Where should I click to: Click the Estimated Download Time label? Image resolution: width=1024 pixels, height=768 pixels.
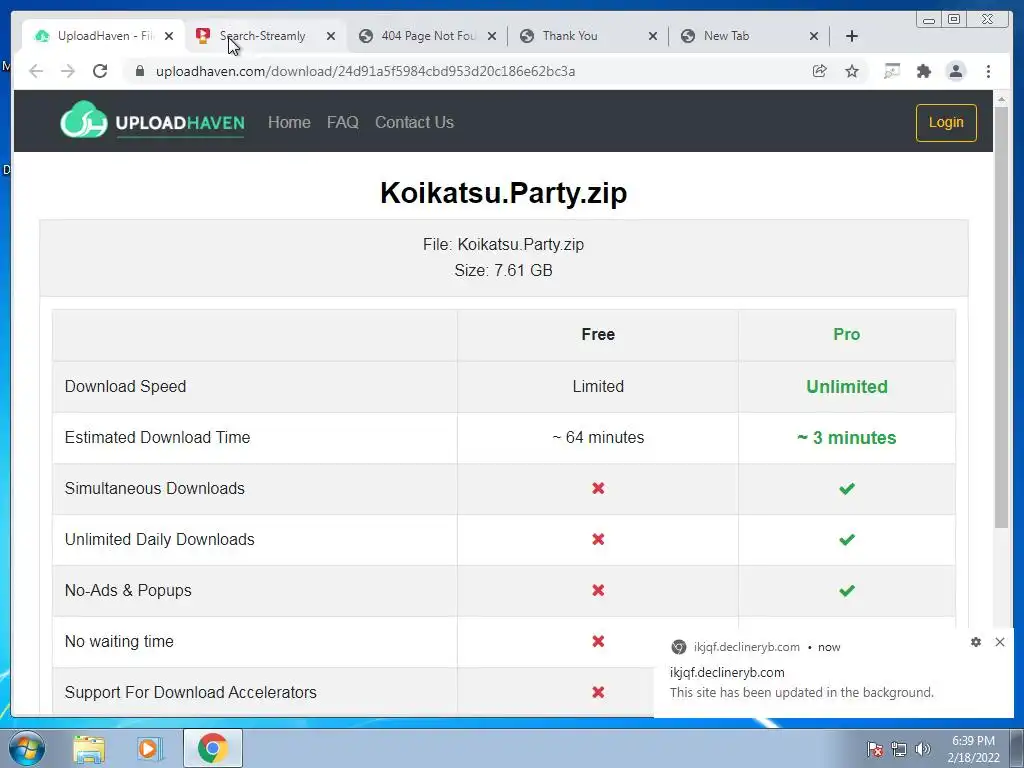(157, 438)
